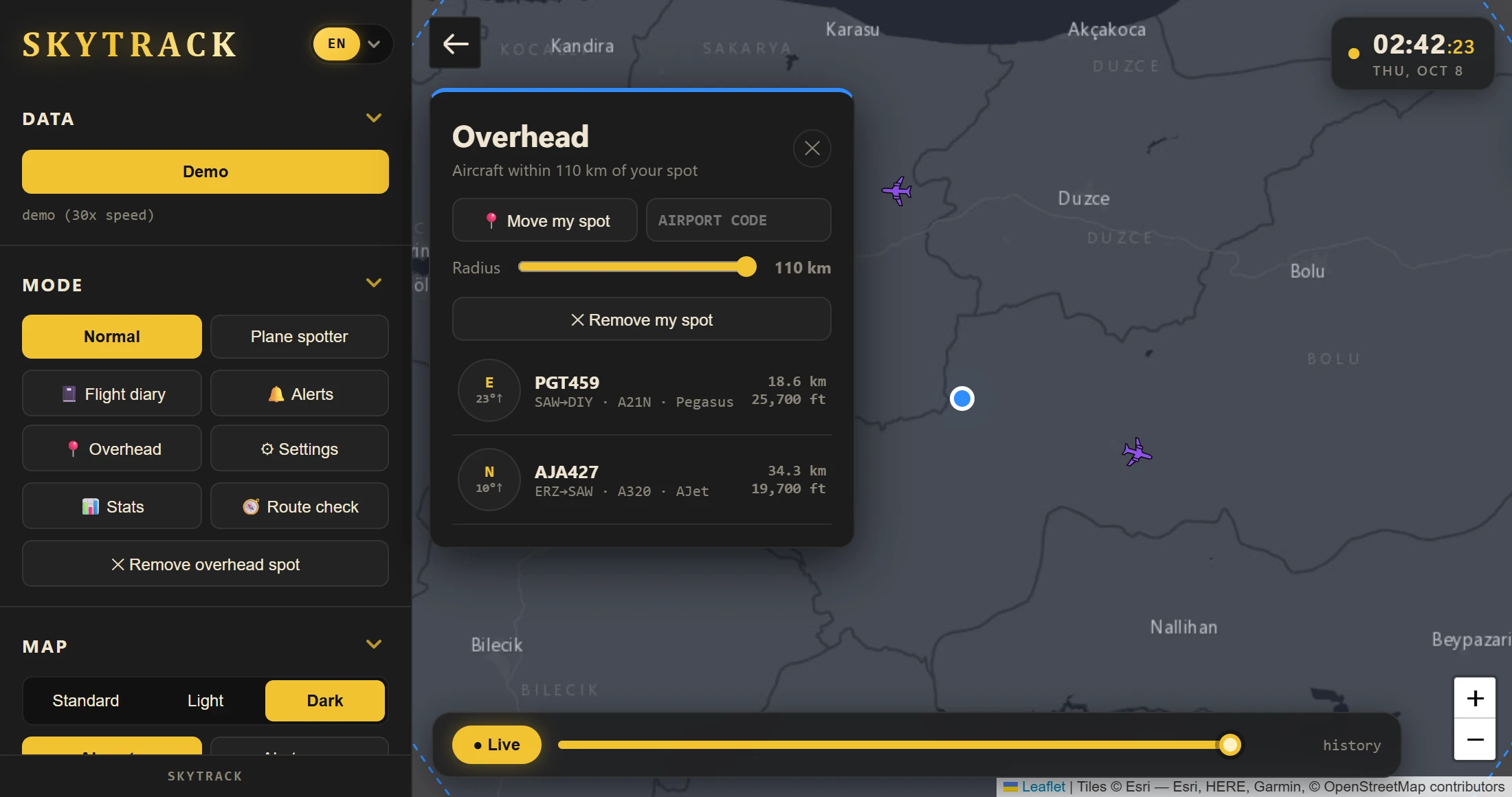Image resolution: width=1512 pixels, height=797 pixels.
Task: Click the history timeline slider handle
Action: pos(1230,745)
